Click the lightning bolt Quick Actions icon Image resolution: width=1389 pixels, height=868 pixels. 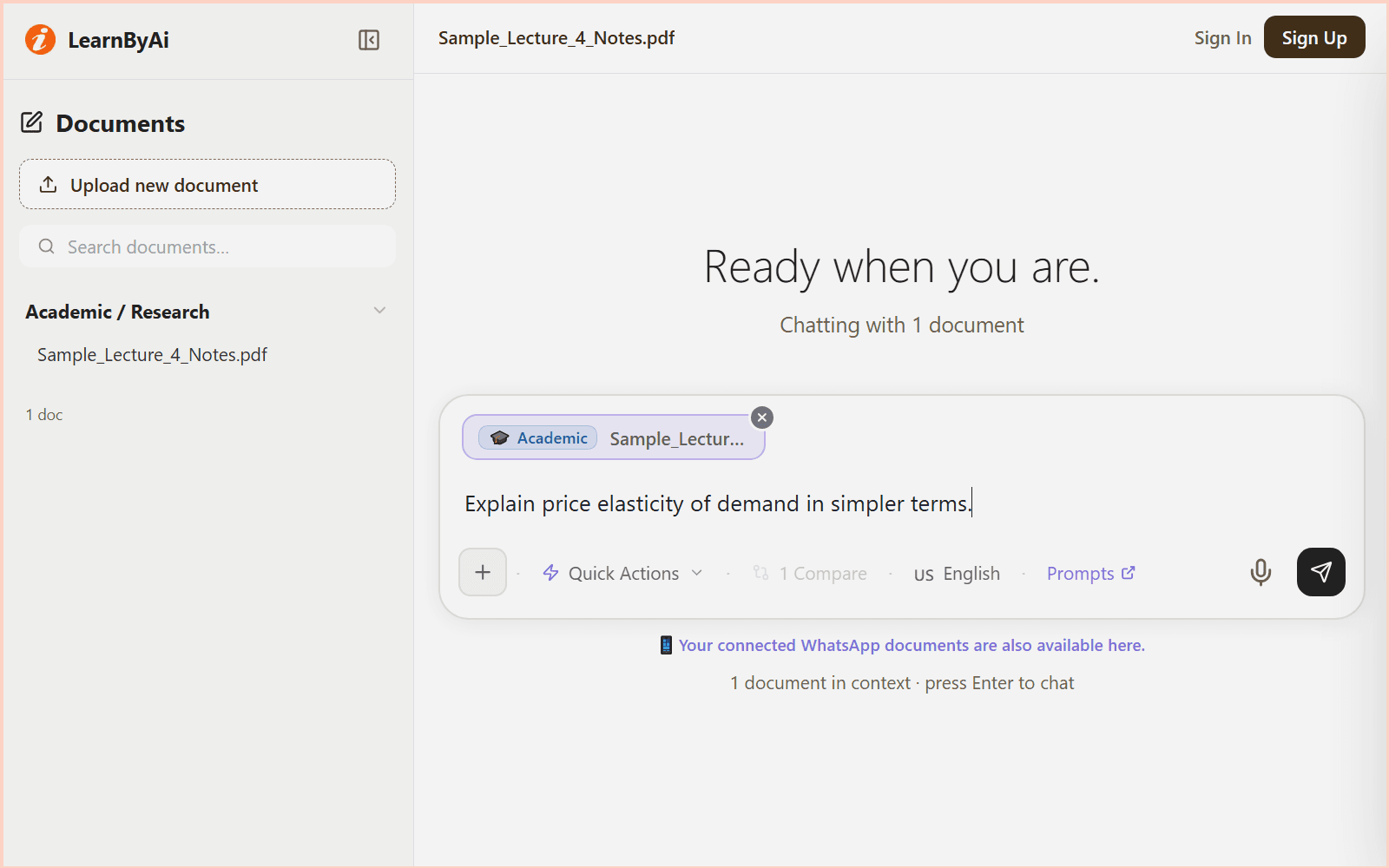pyautogui.click(x=550, y=573)
